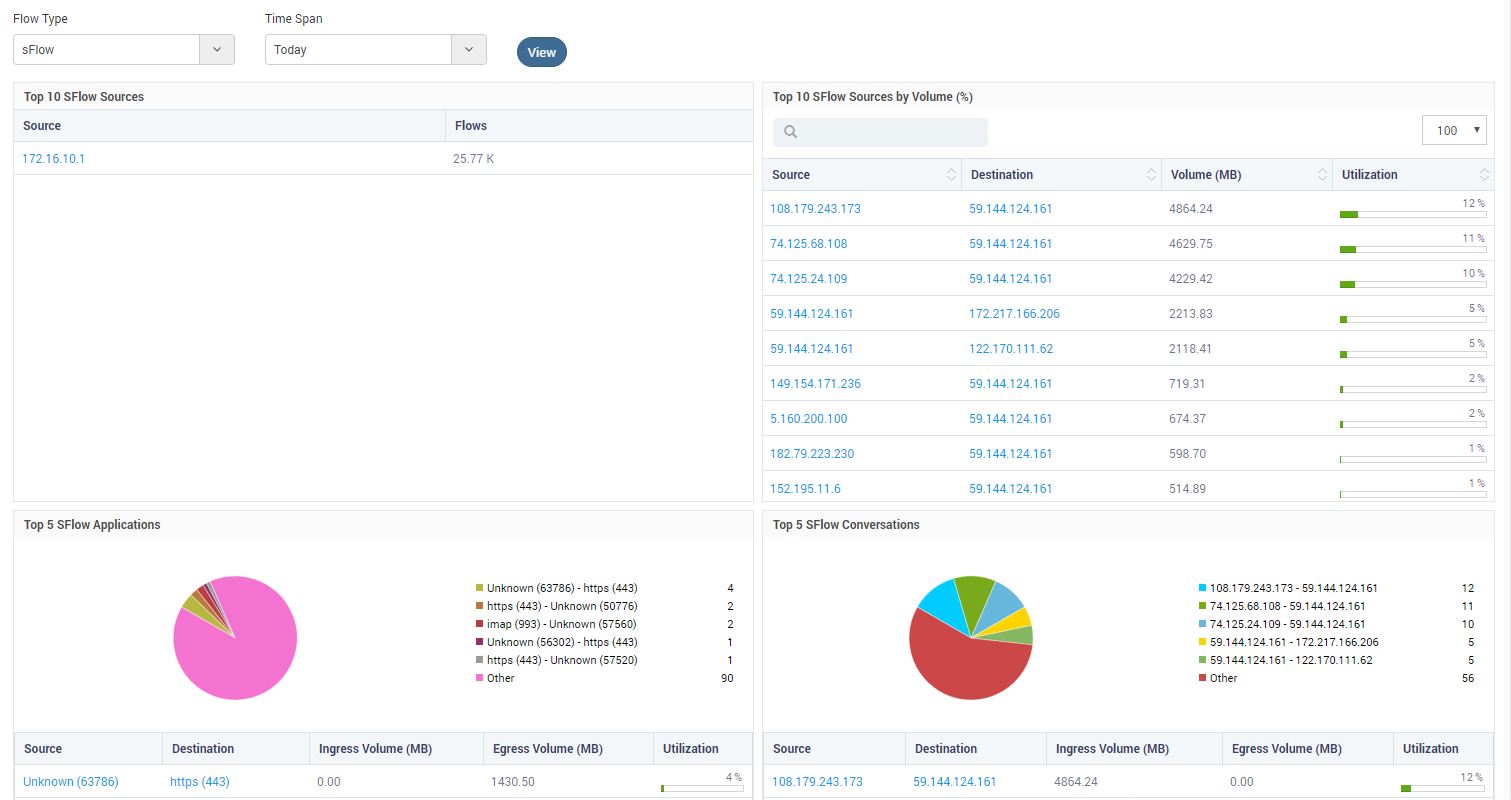The width and height of the screenshot is (1511, 800).
Task: Click the https (443) - Unknown (50776) legend swatch
Action: pos(479,606)
